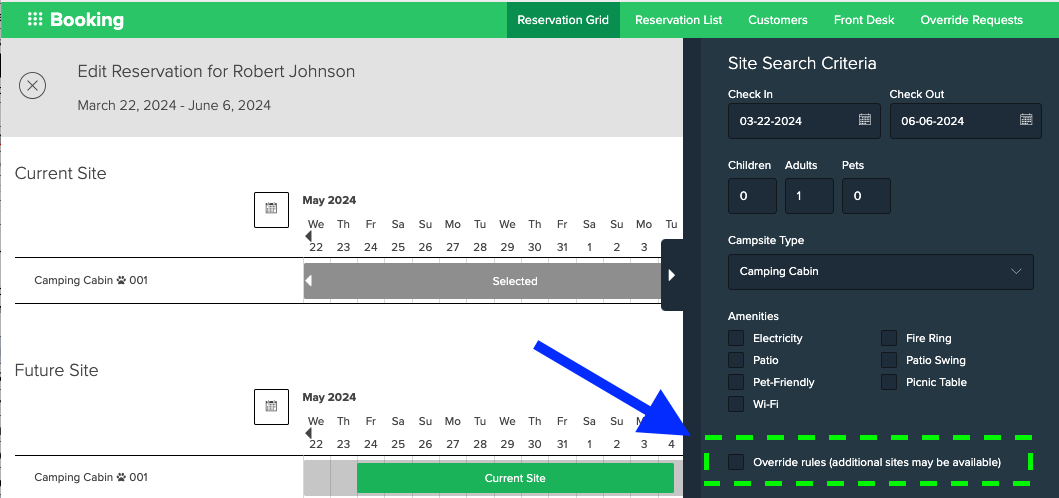This screenshot has width=1059, height=498.
Task: Check the Fire Ring amenity
Action: (889, 338)
